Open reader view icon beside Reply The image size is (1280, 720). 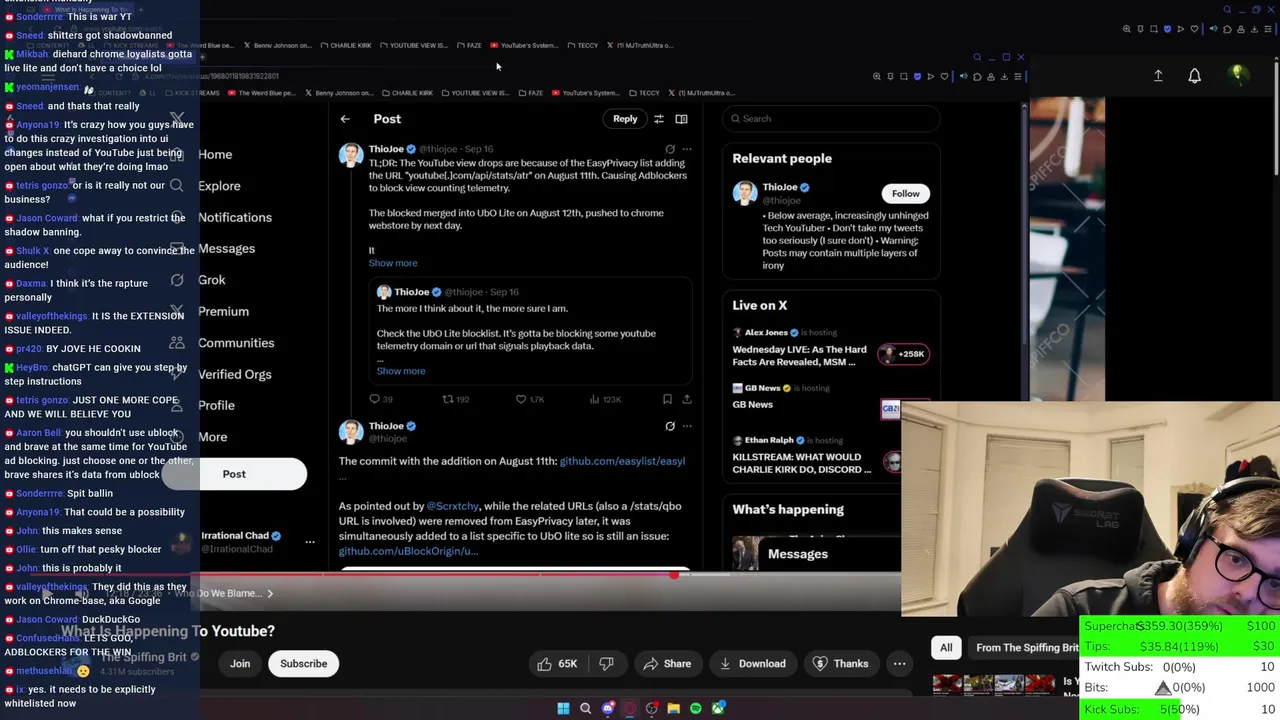coord(681,119)
